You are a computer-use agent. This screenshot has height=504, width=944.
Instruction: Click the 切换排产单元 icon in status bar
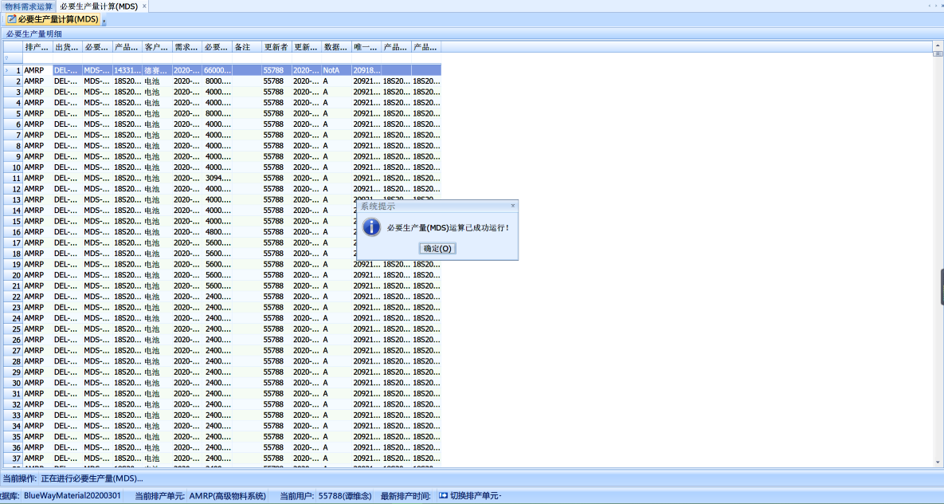(444, 496)
